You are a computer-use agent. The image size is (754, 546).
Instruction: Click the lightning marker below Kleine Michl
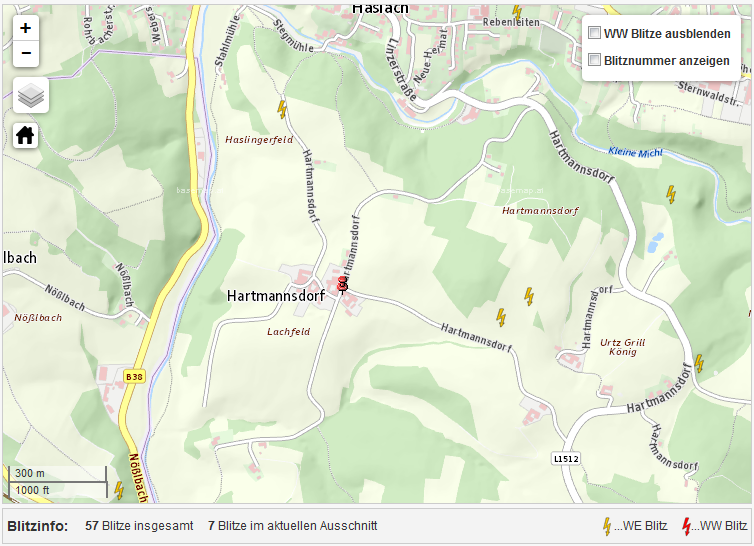[x=671, y=194]
